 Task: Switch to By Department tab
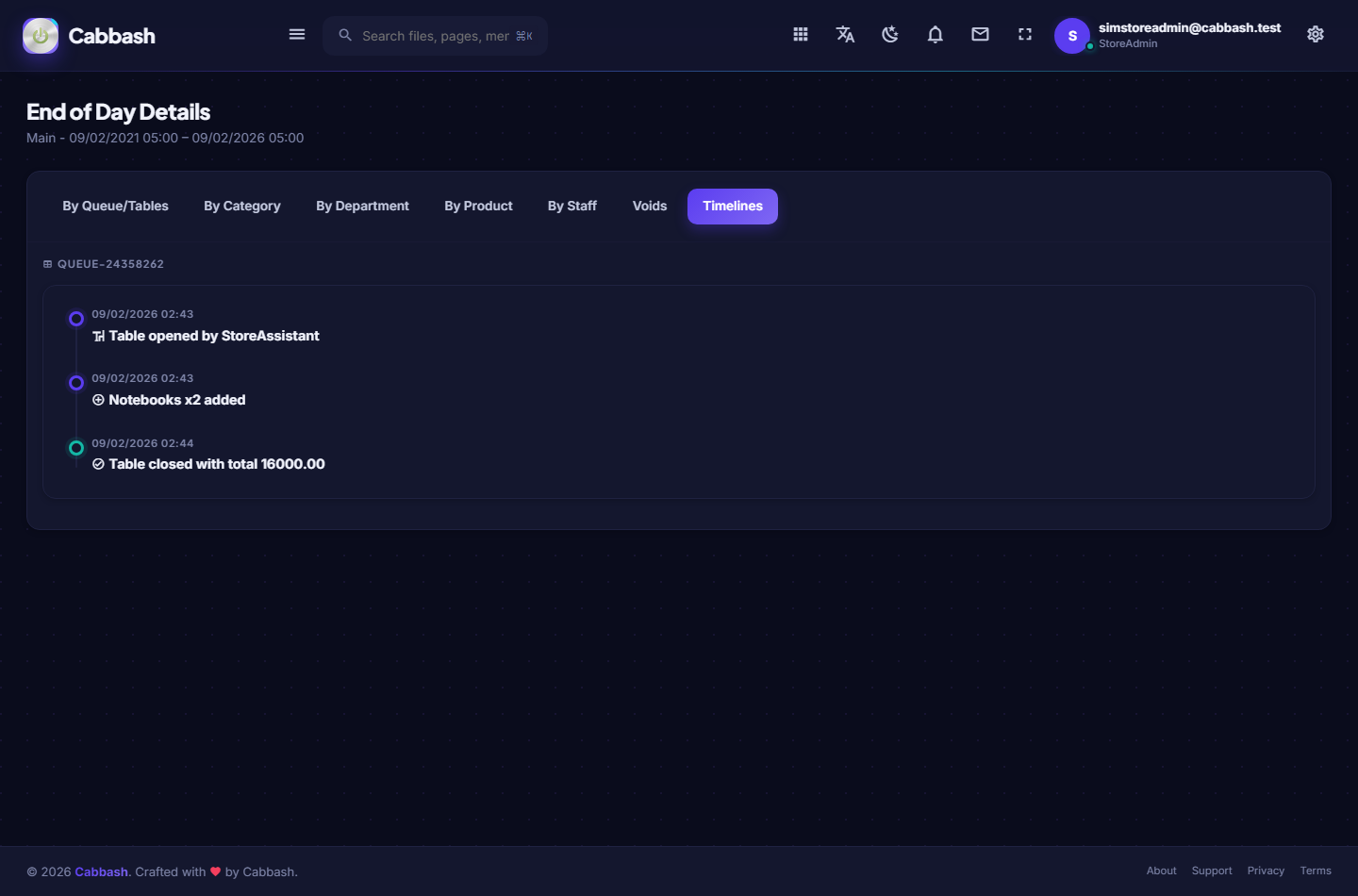[363, 206]
